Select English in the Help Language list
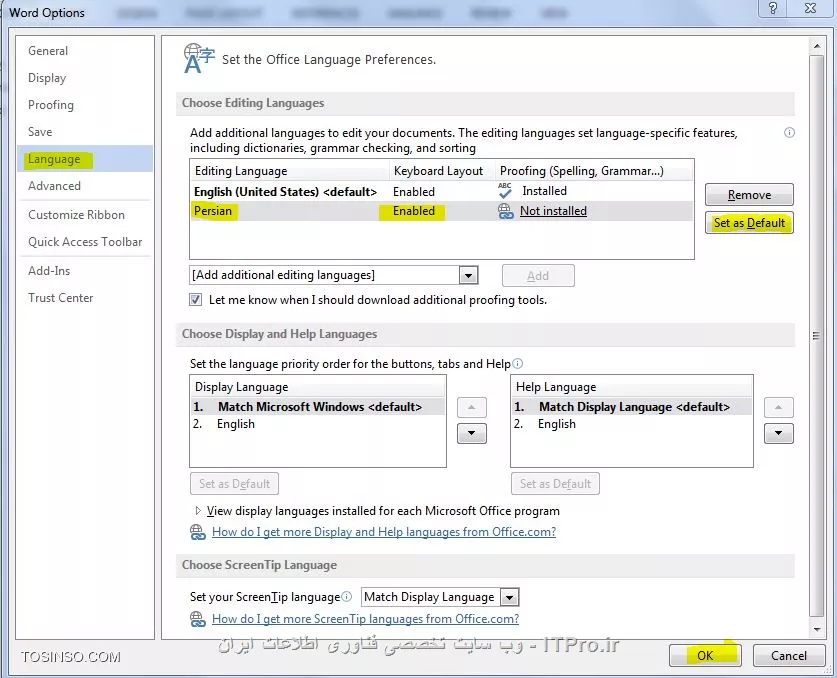 click(x=632, y=424)
